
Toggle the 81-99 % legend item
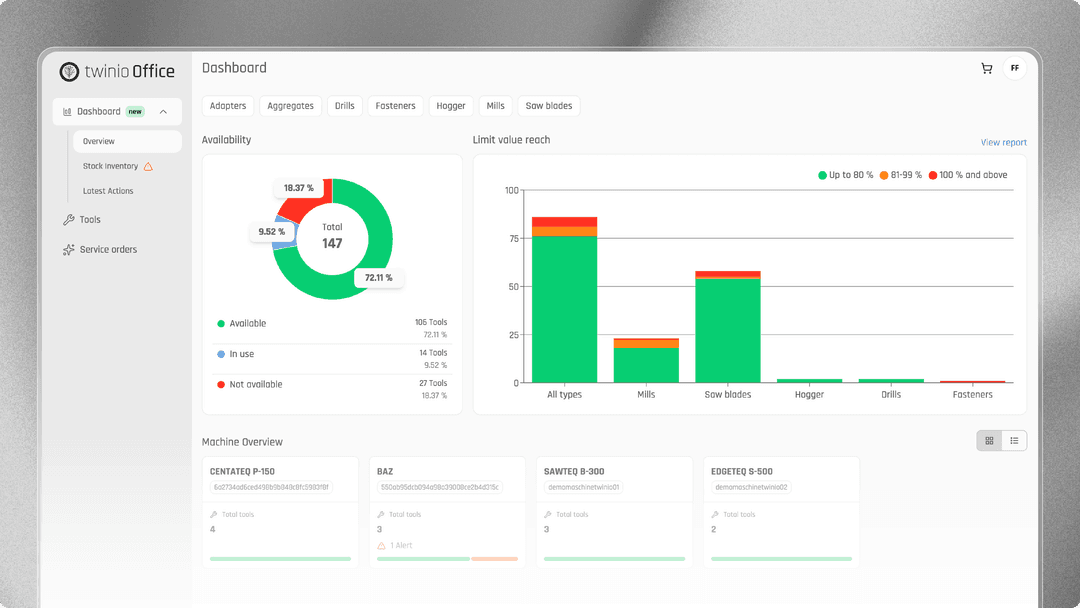tap(900, 175)
